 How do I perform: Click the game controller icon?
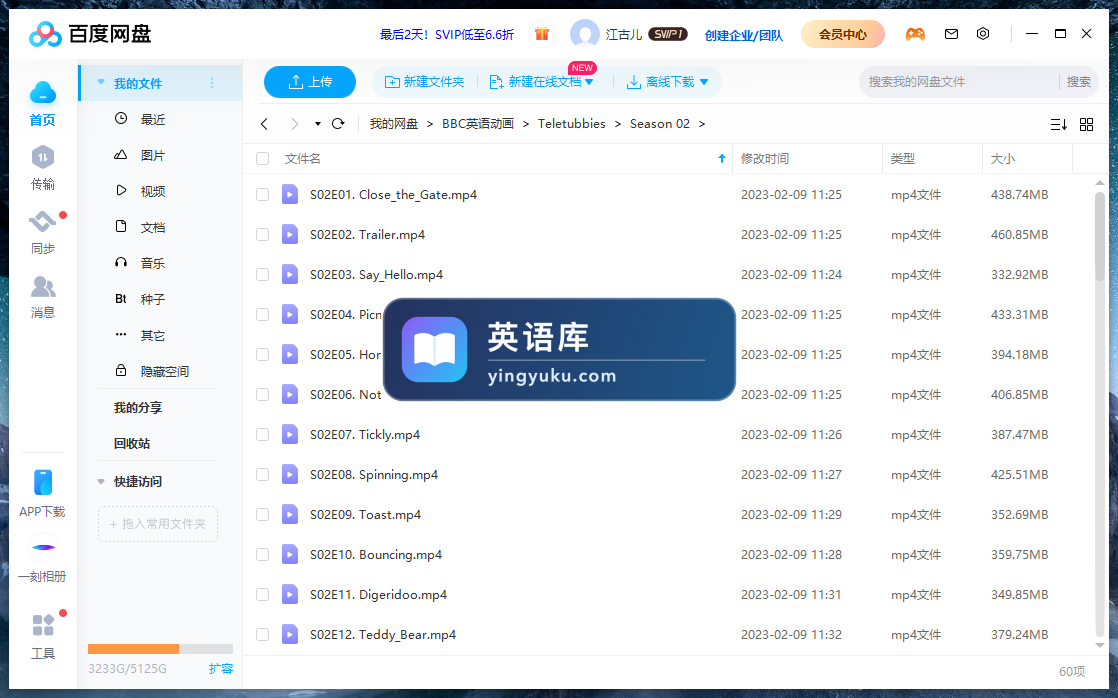[916, 34]
